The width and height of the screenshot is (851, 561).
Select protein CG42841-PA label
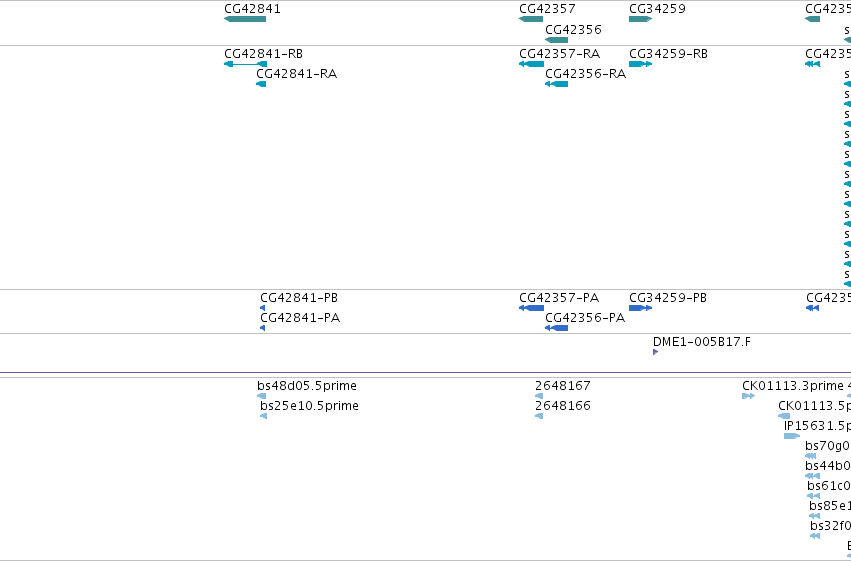point(300,318)
